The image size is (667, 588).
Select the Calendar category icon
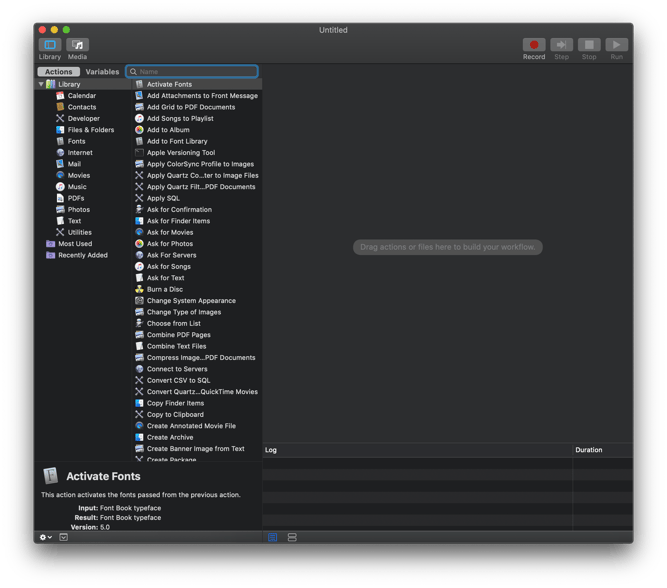click(60, 96)
